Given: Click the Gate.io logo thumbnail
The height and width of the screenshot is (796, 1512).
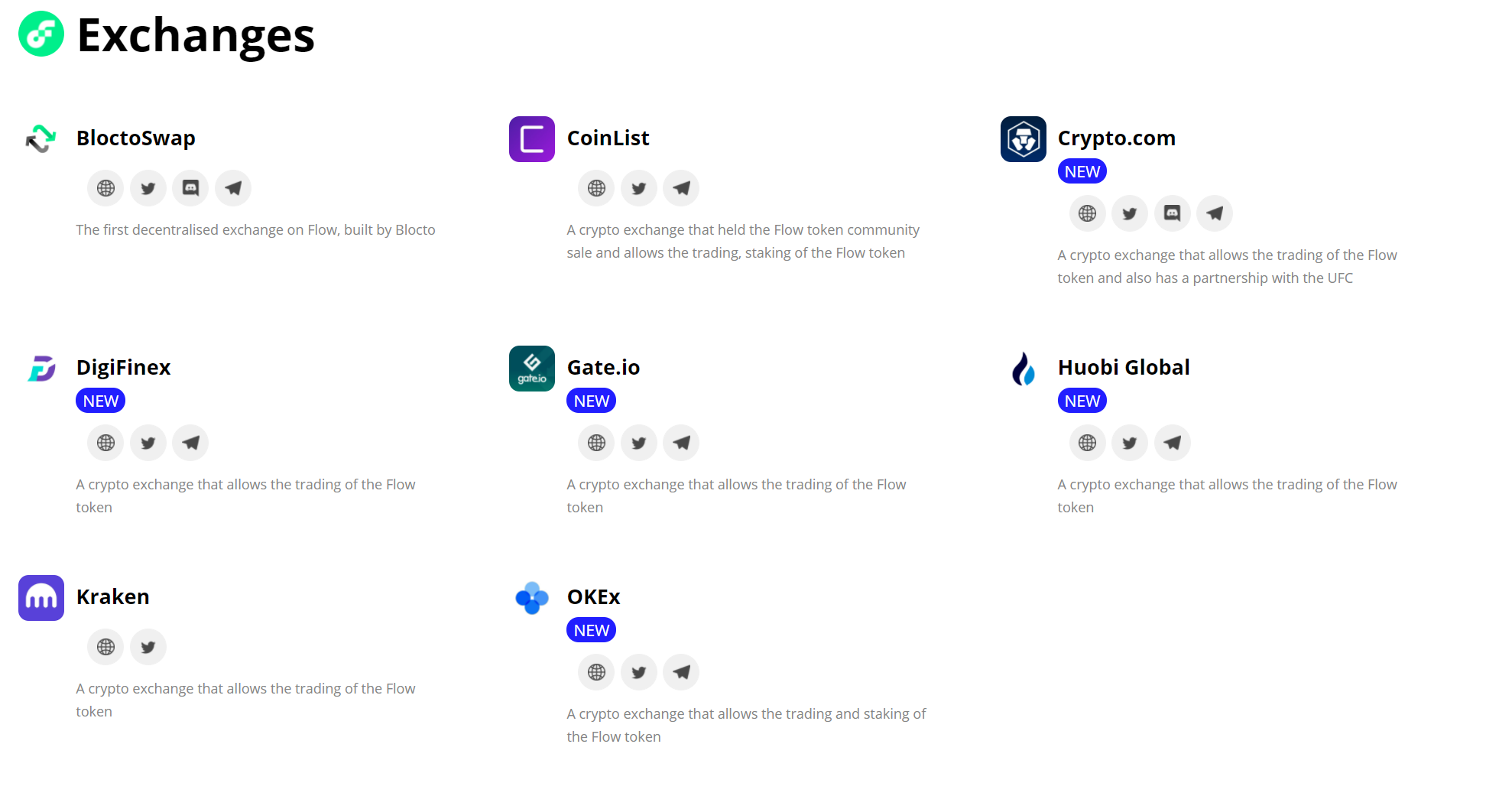Looking at the screenshot, I should click(x=531, y=368).
